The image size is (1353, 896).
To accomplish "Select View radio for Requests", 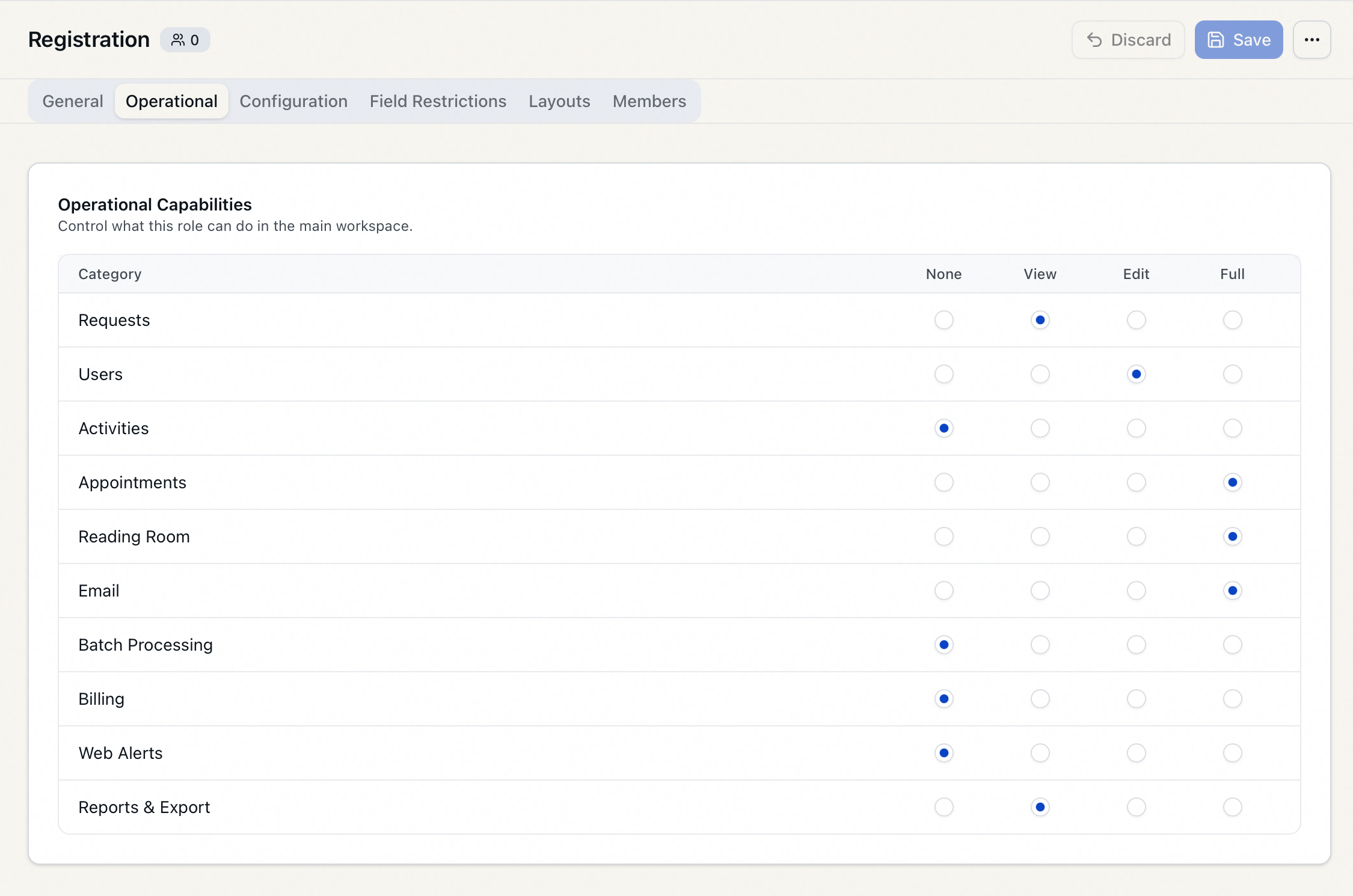I will pyautogui.click(x=1040, y=320).
